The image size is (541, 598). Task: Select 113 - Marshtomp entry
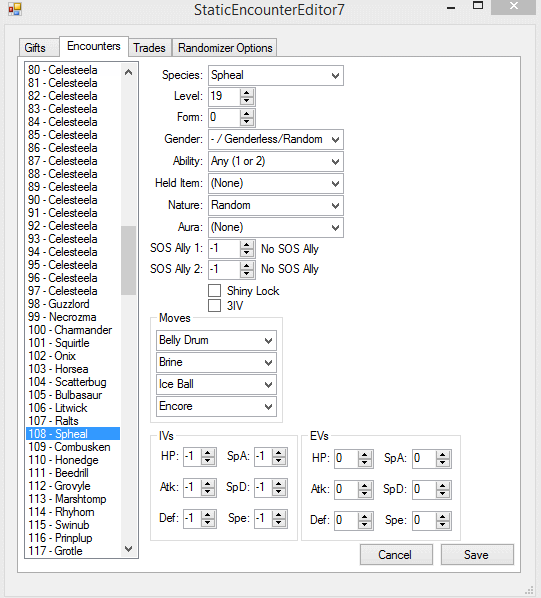(73, 499)
